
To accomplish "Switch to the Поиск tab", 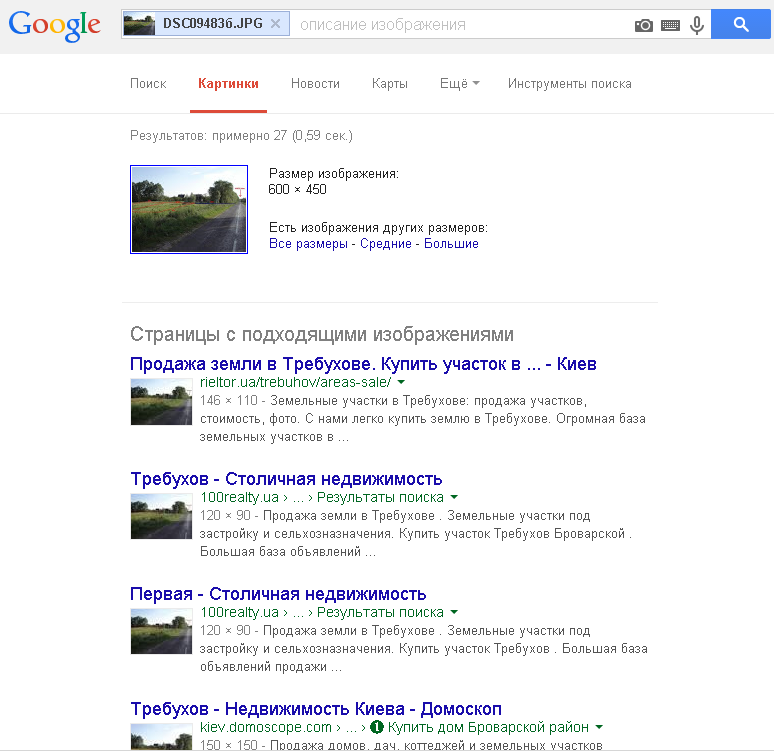I will pyautogui.click(x=148, y=84).
